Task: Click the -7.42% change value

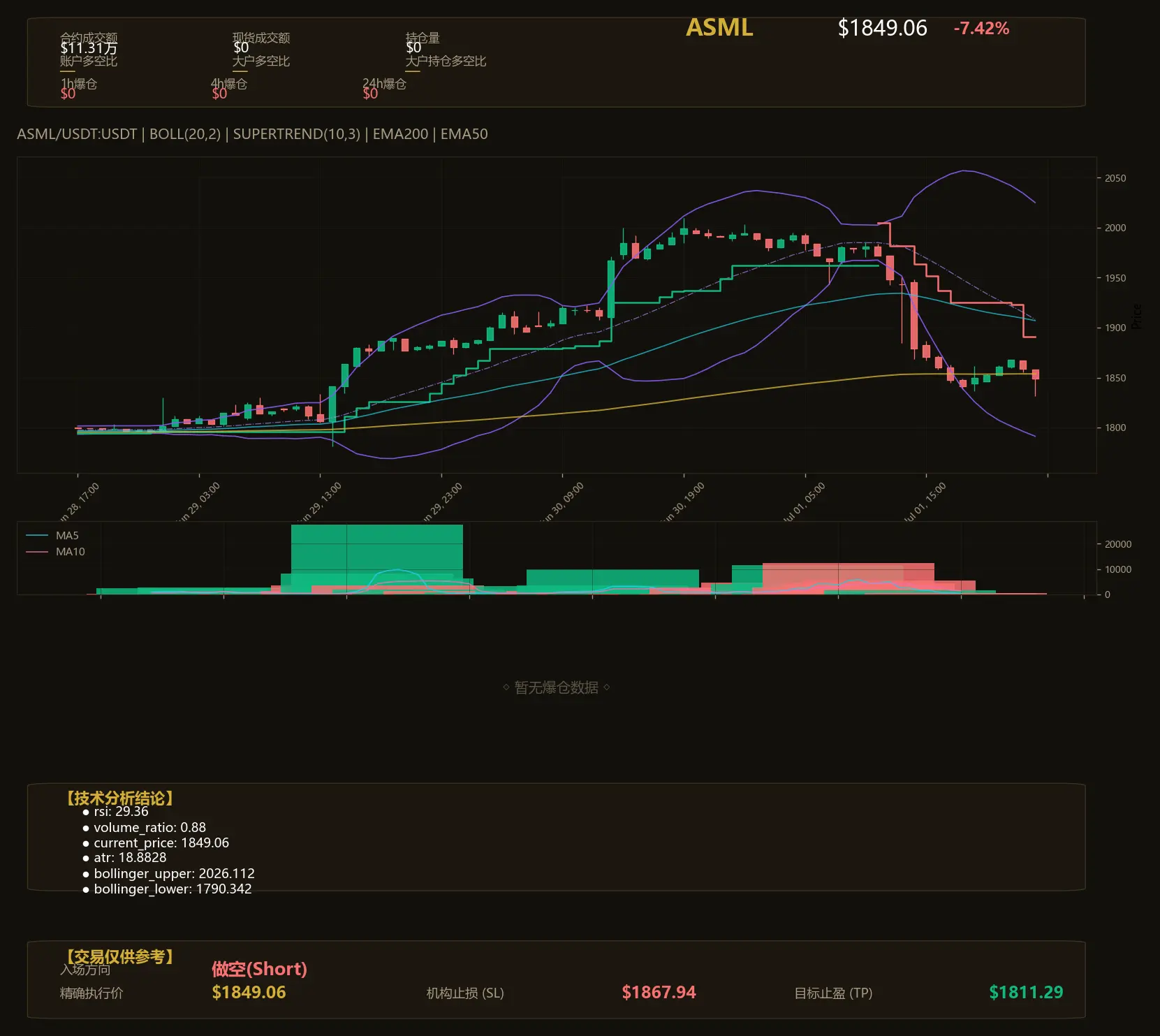Action: click(981, 29)
